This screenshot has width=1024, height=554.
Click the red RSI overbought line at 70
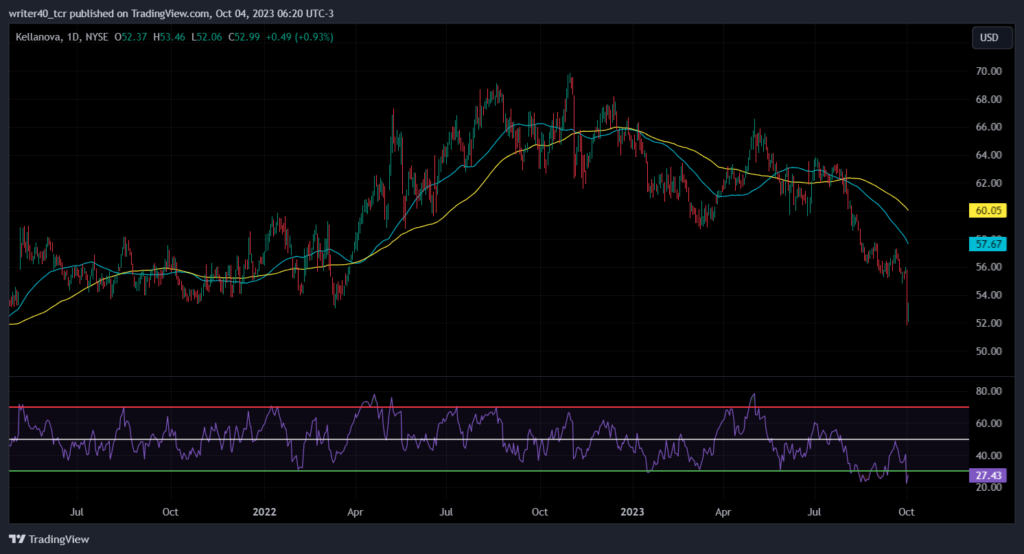pos(488,407)
